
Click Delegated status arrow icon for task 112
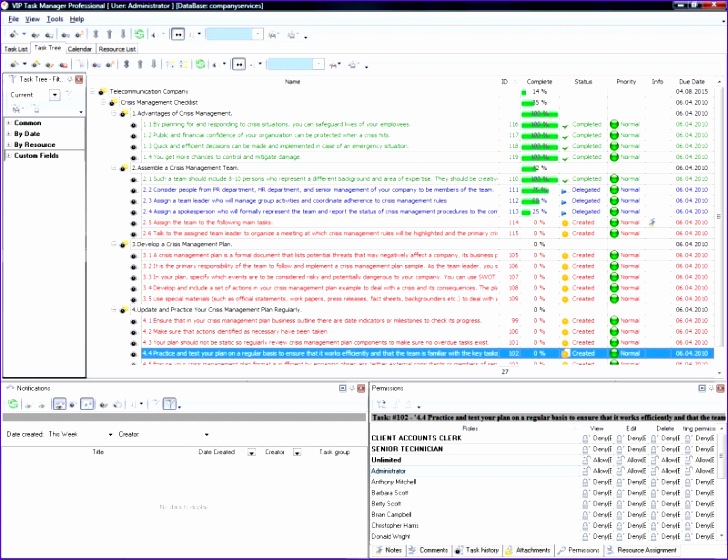(x=564, y=201)
